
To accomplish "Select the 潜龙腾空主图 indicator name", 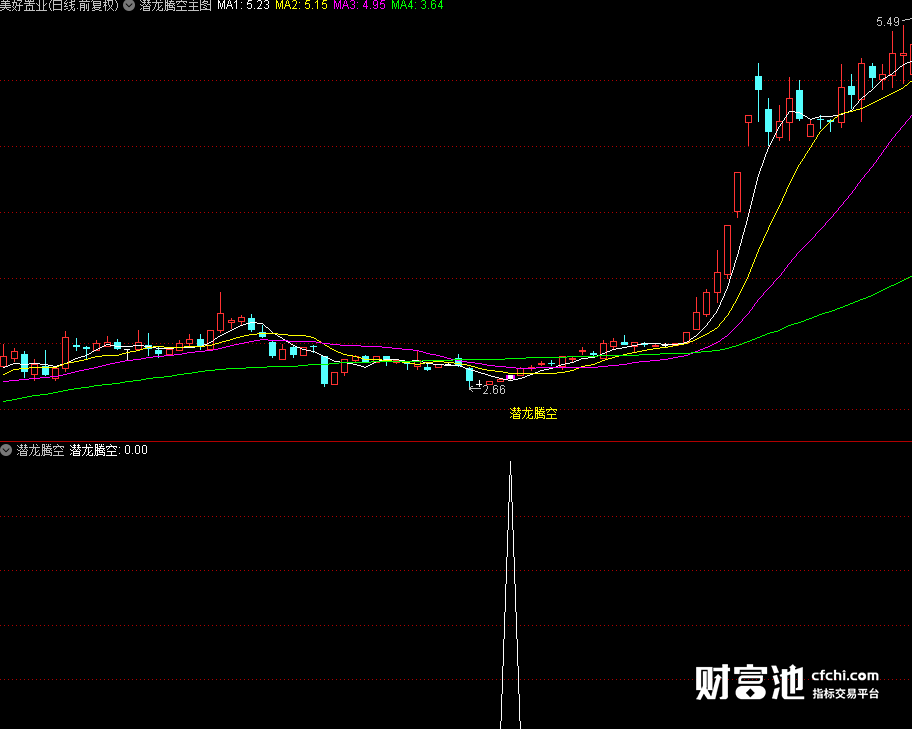I will [175, 5].
